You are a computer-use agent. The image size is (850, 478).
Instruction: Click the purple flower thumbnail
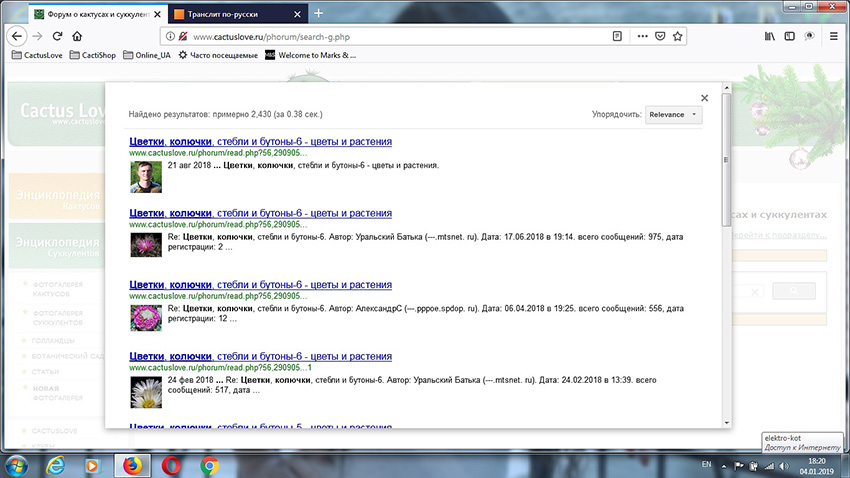pos(145,247)
